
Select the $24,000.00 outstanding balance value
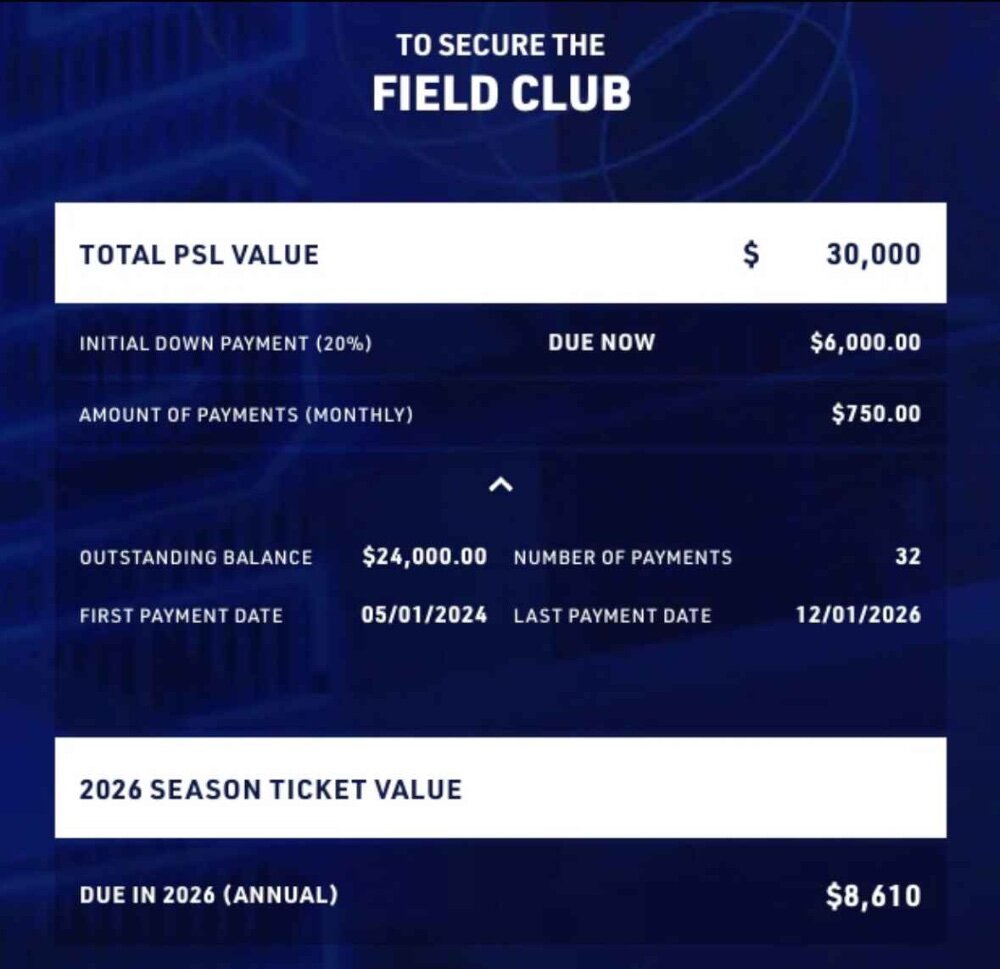pyautogui.click(x=424, y=556)
